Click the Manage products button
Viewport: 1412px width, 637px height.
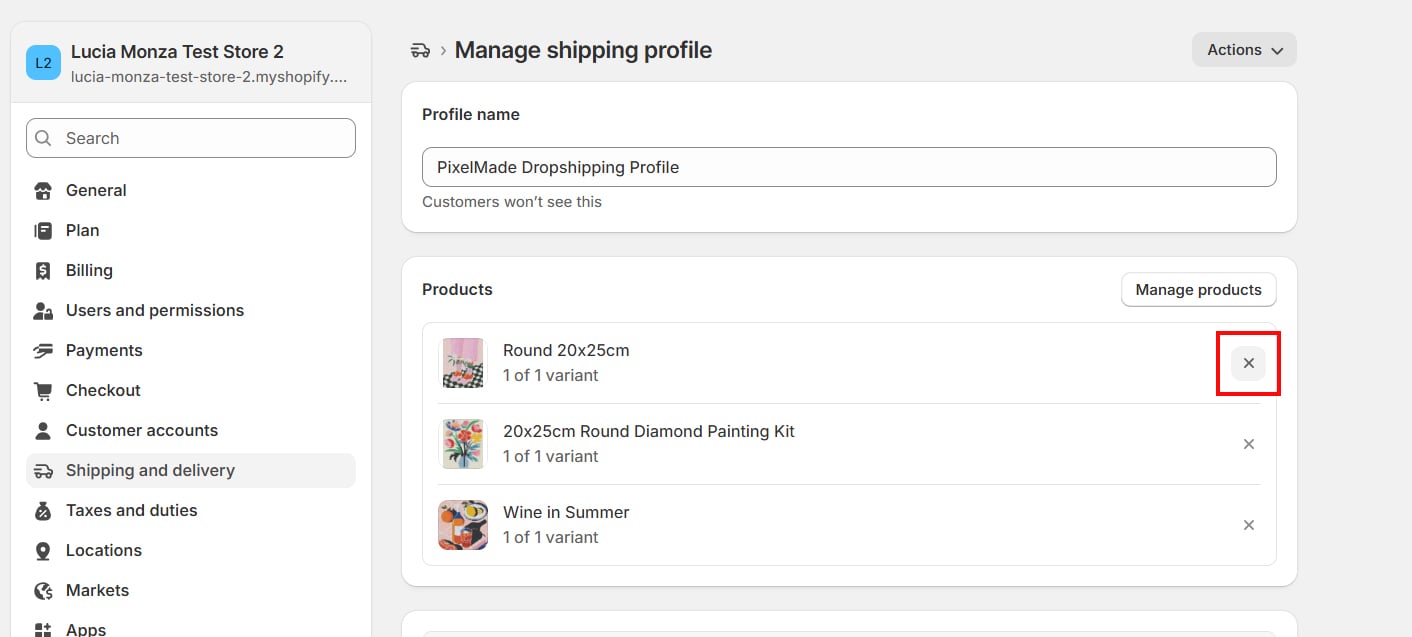[x=1198, y=290]
